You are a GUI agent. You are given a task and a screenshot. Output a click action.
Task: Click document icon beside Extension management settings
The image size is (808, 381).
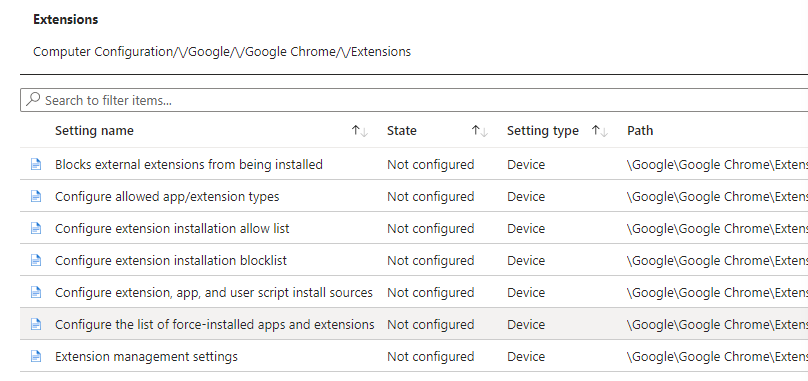[36, 356]
